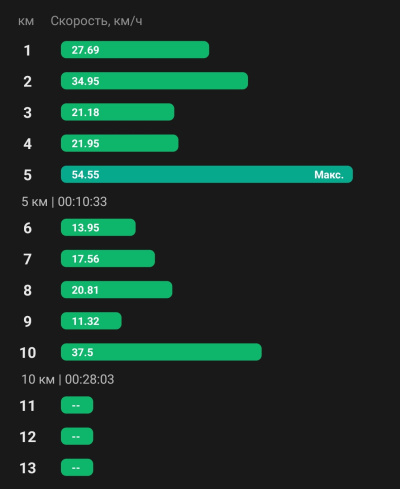Viewport: 400px width, 489px height.
Task: Select kilometer number 5 row label
Action: (x=27, y=175)
